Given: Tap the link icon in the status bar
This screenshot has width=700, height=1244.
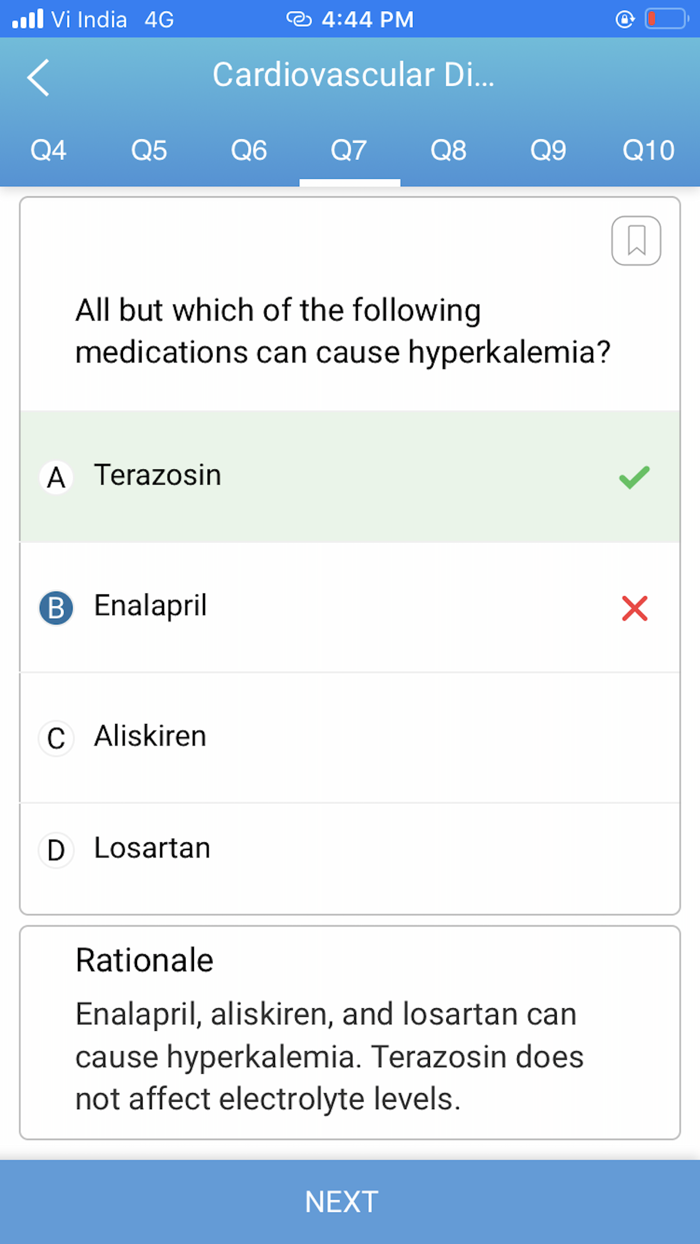Looking at the screenshot, I should (x=298, y=18).
